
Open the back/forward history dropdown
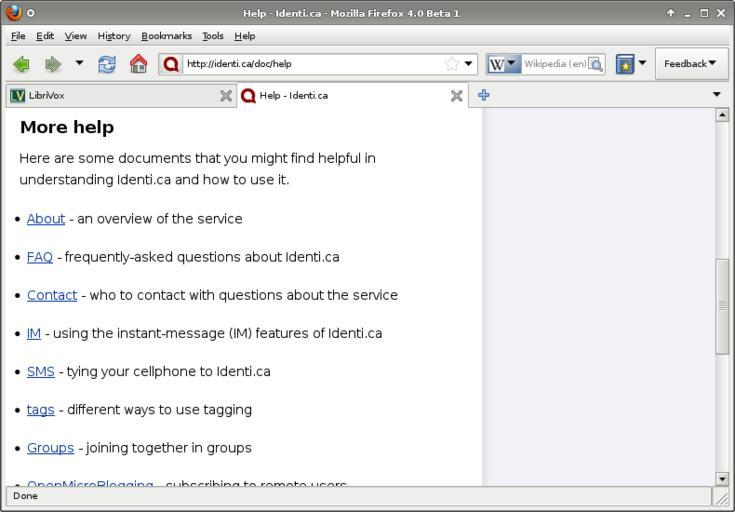click(80, 64)
